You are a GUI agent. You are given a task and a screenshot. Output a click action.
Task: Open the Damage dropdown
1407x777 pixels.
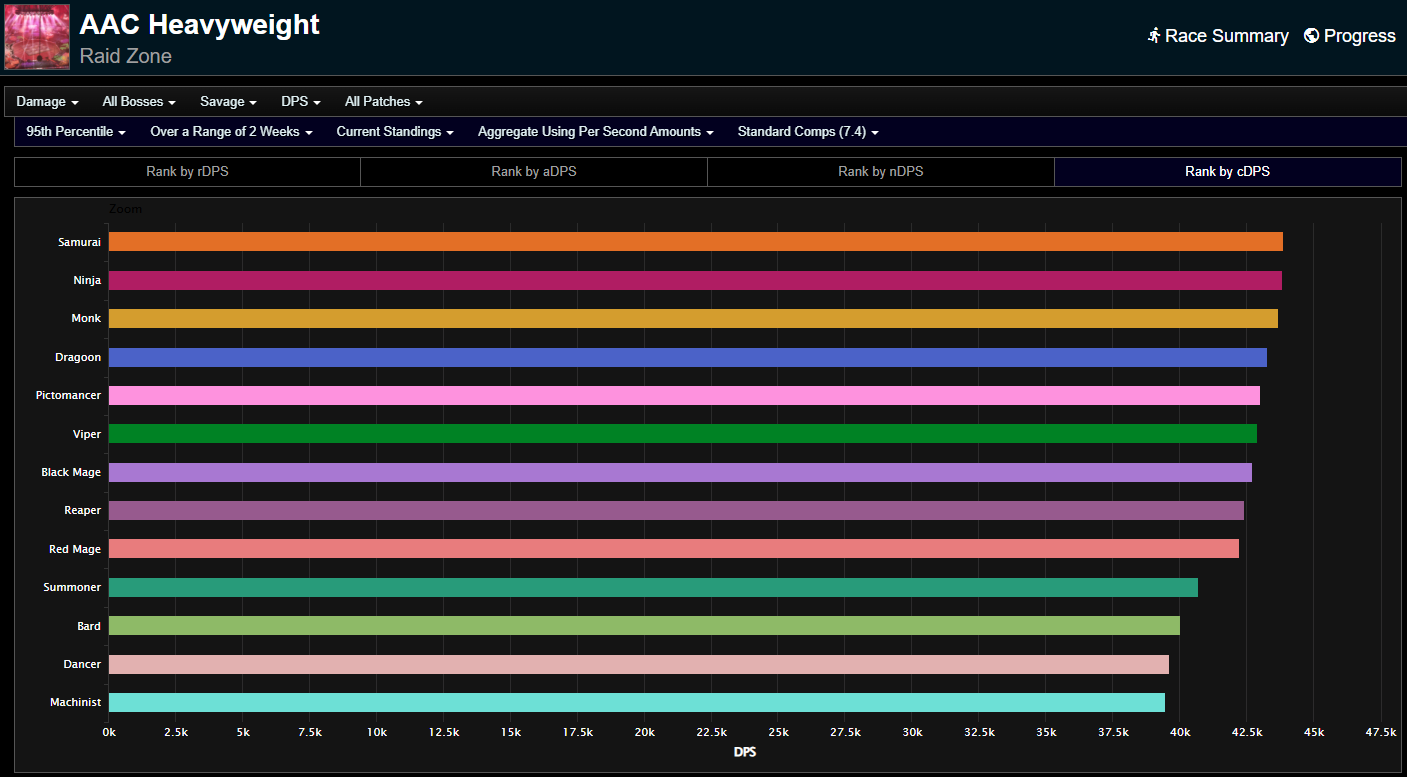[47, 102]
